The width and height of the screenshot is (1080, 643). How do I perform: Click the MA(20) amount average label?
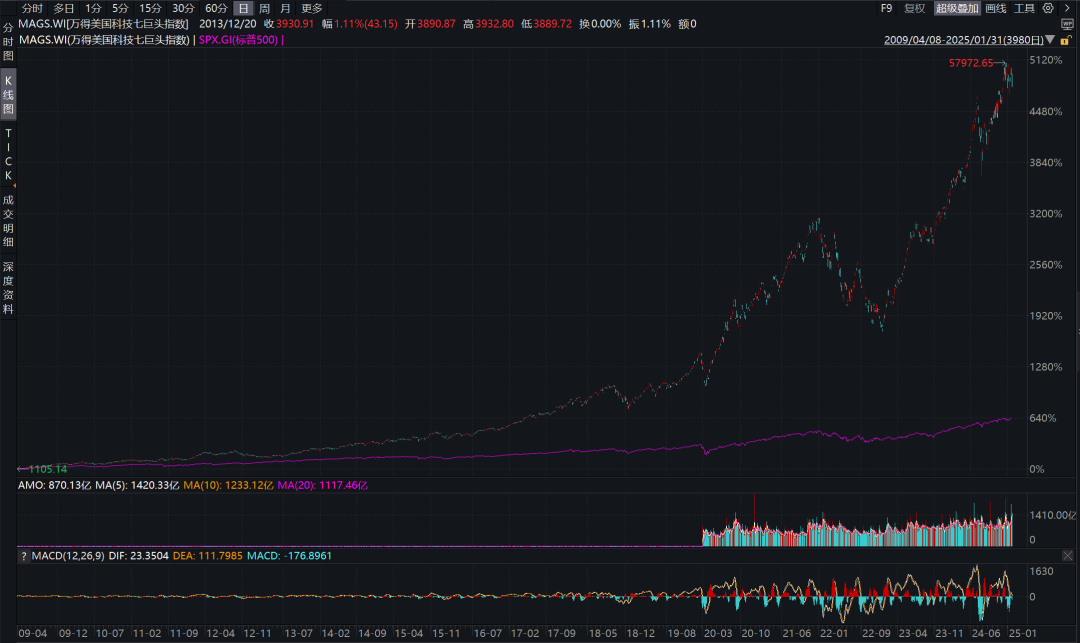point(322,485)
